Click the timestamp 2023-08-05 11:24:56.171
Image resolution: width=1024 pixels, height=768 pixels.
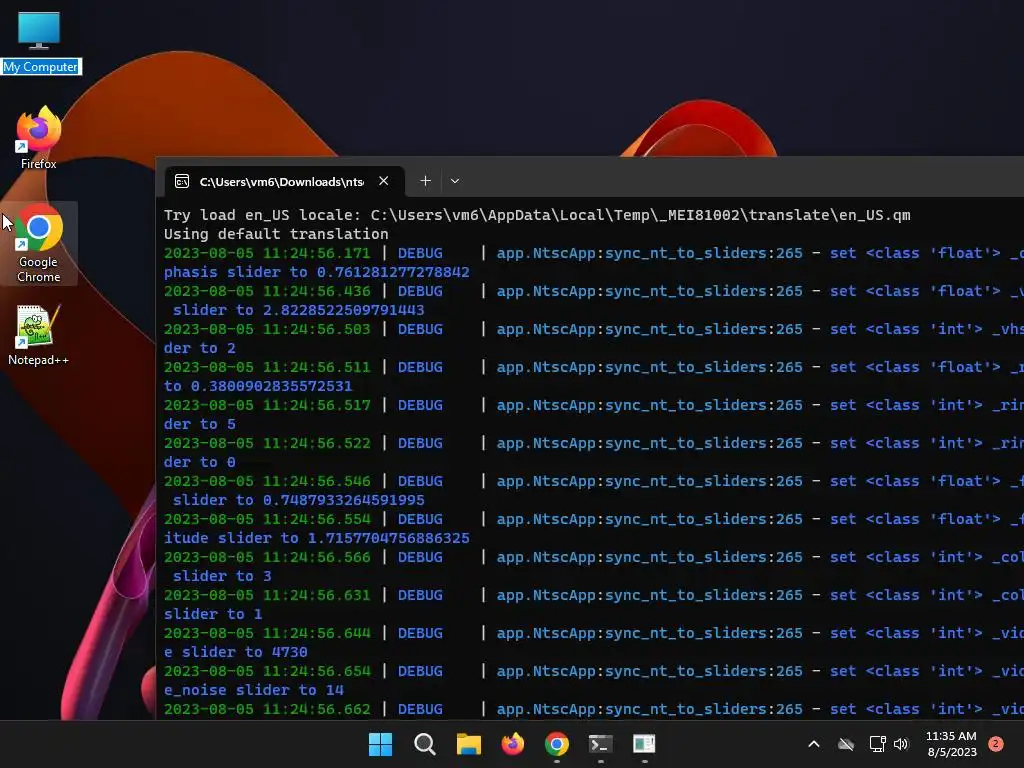tap(267, 253)
